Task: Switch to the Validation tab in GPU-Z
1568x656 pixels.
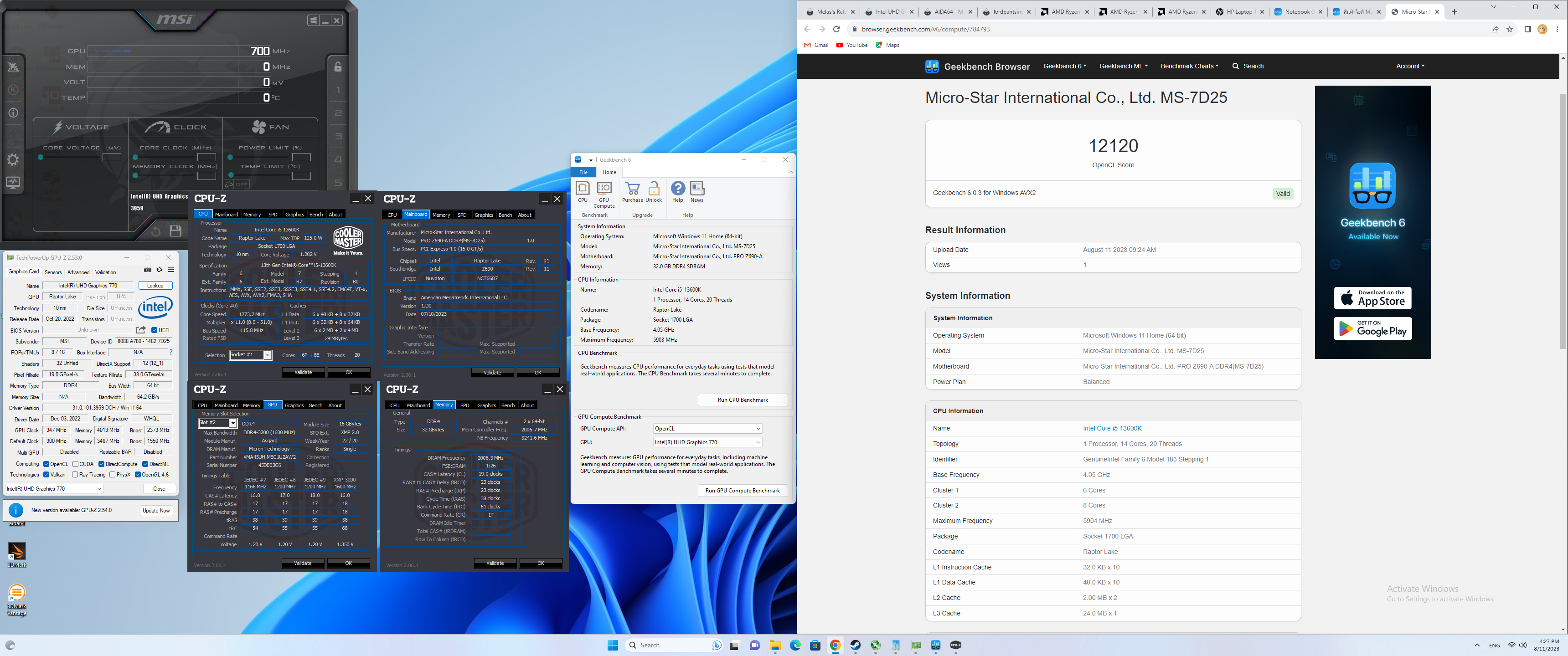Action: point(105,272)
